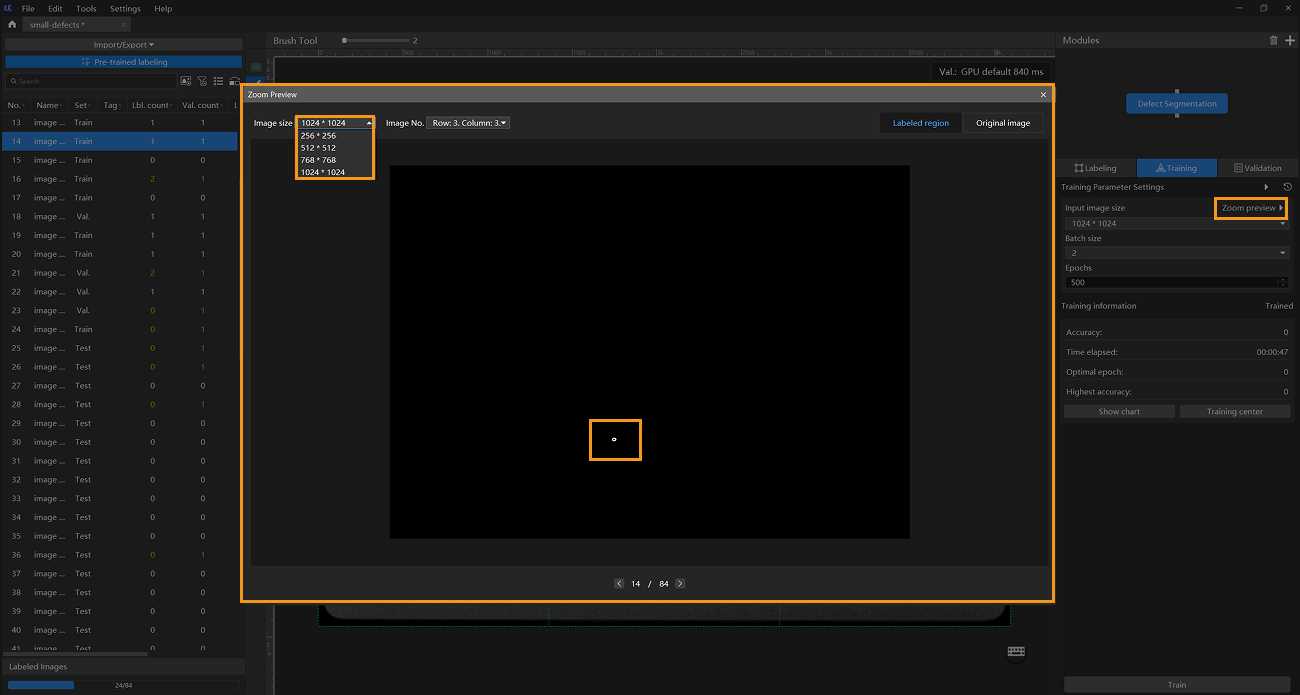Open the funnel filter settings icon
The height and width of the screenshot is (695, 1300).
[x=202, y=81]
